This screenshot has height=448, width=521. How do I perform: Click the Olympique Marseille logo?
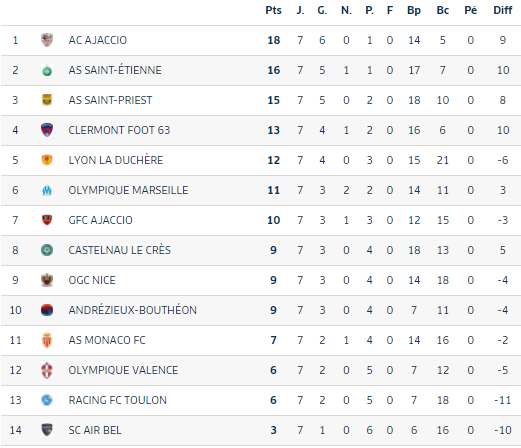[x=47, y=190]
